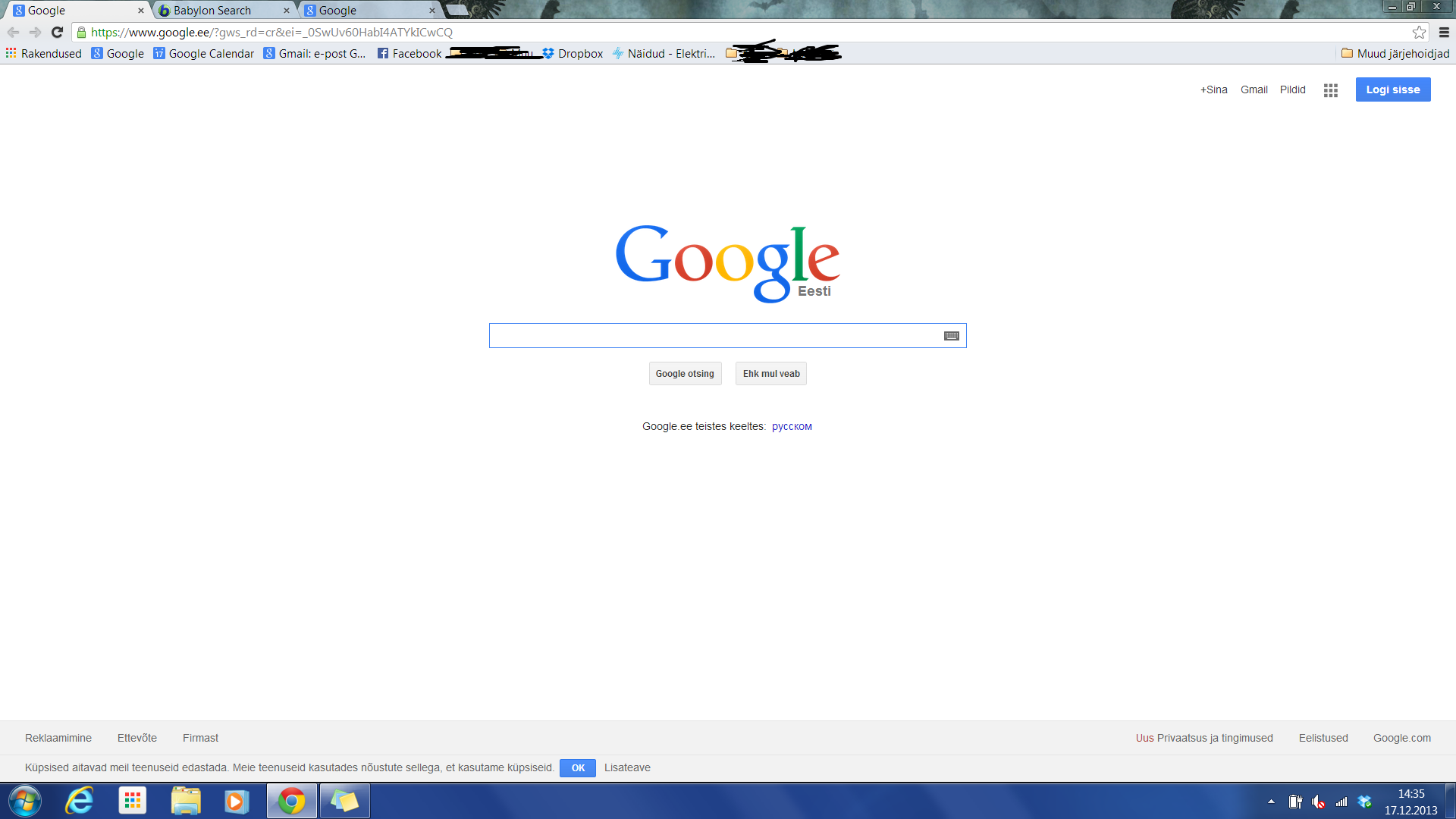
Task: Open the Chrome menu hamburger icon
Action: (1444, 33)
